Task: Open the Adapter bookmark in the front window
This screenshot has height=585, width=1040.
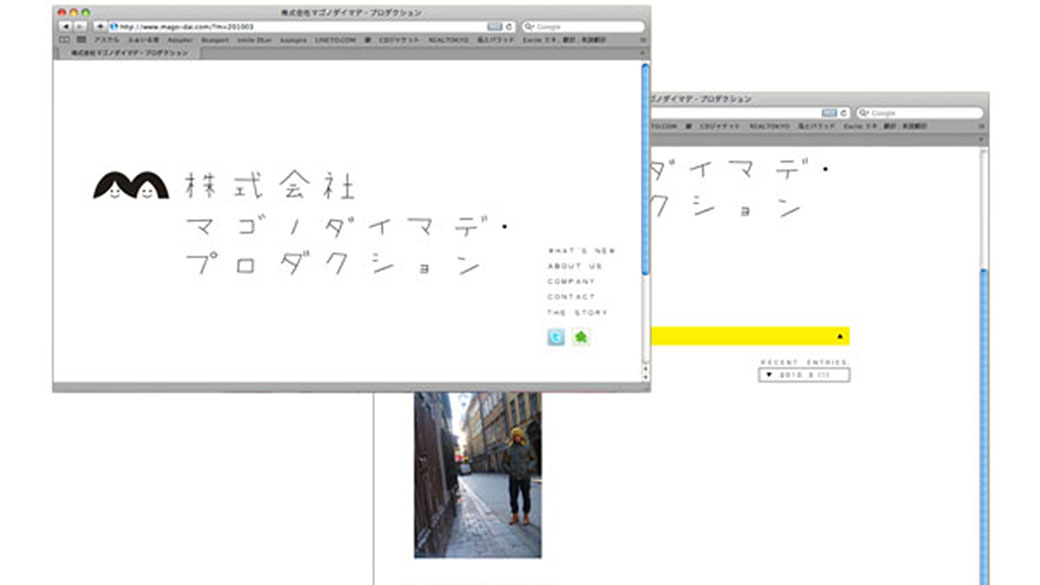Action: coord(179,40)
